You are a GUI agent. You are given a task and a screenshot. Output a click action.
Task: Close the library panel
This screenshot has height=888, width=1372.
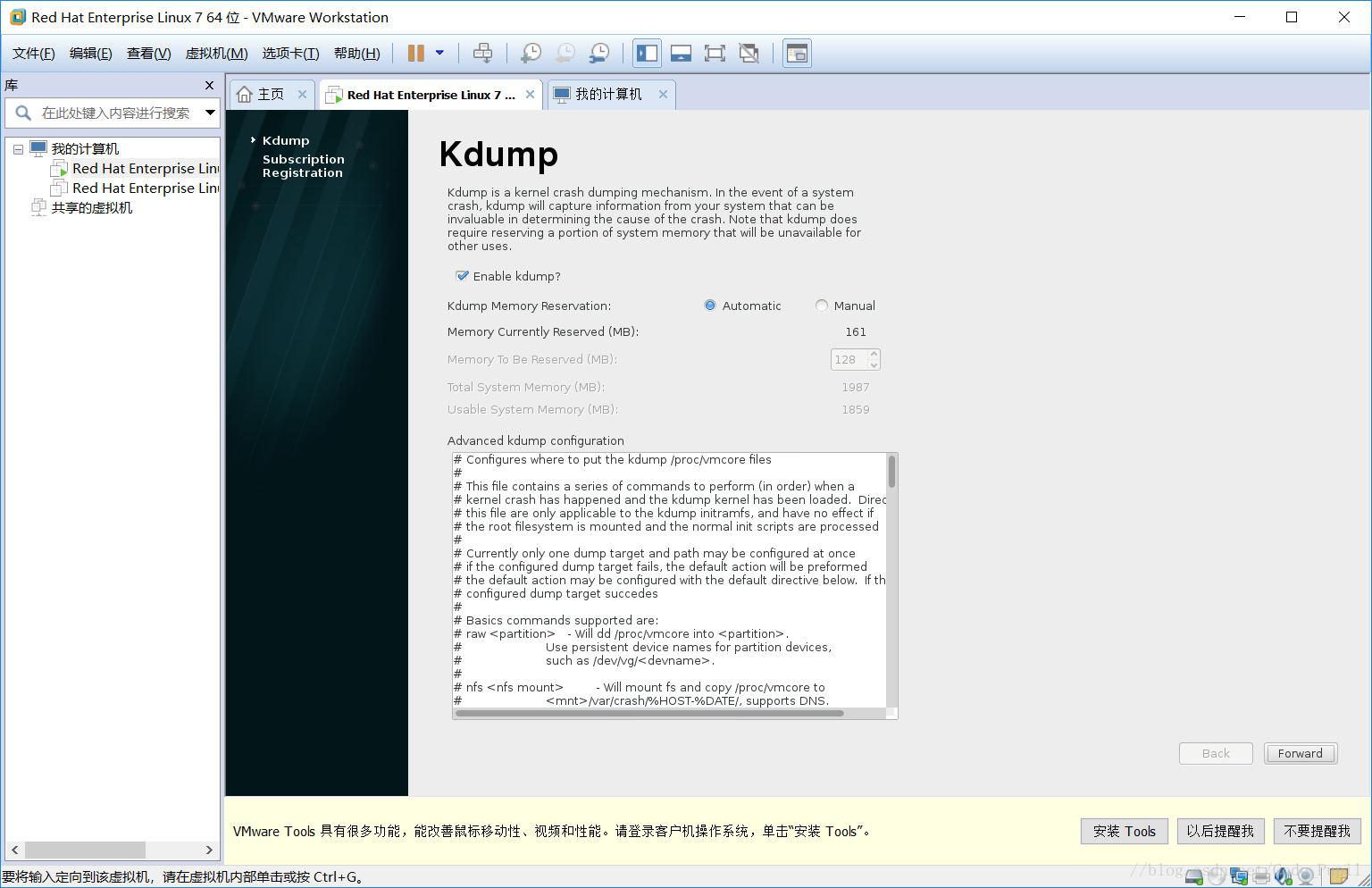tap(209, 85)
